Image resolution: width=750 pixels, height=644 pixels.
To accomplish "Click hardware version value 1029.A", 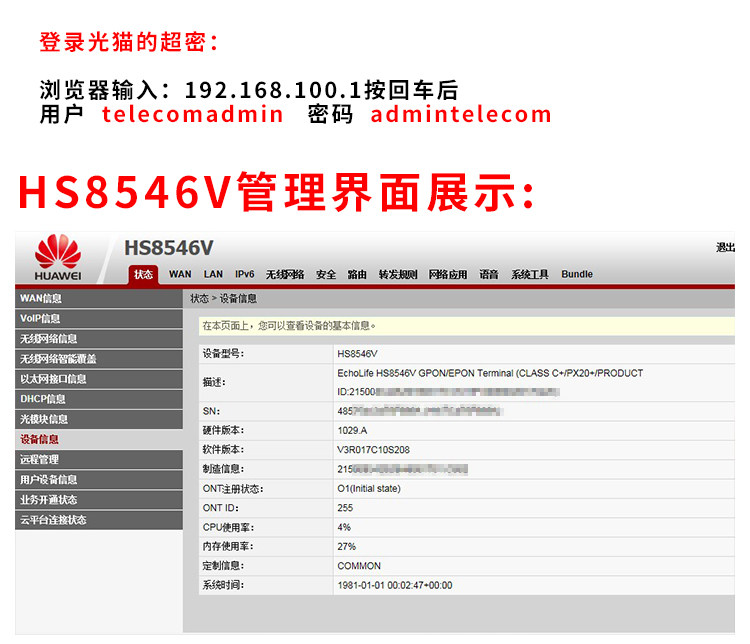I will [x=352, y=430].
